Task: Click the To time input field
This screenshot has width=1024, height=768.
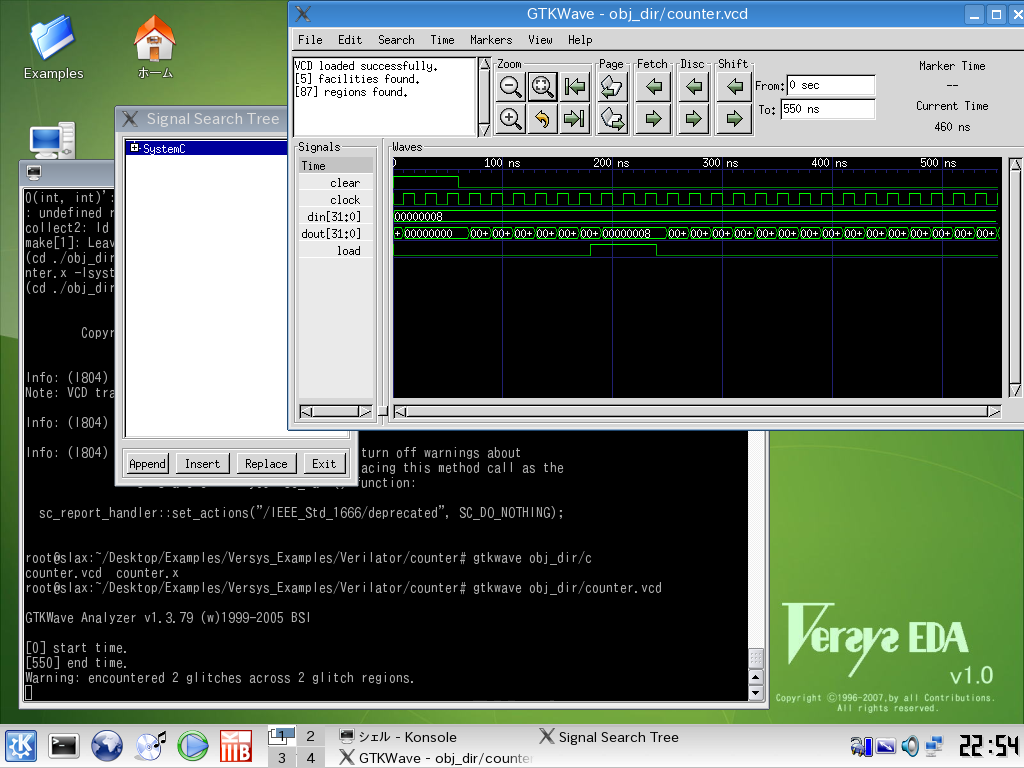Action: [x=827, y=109]
